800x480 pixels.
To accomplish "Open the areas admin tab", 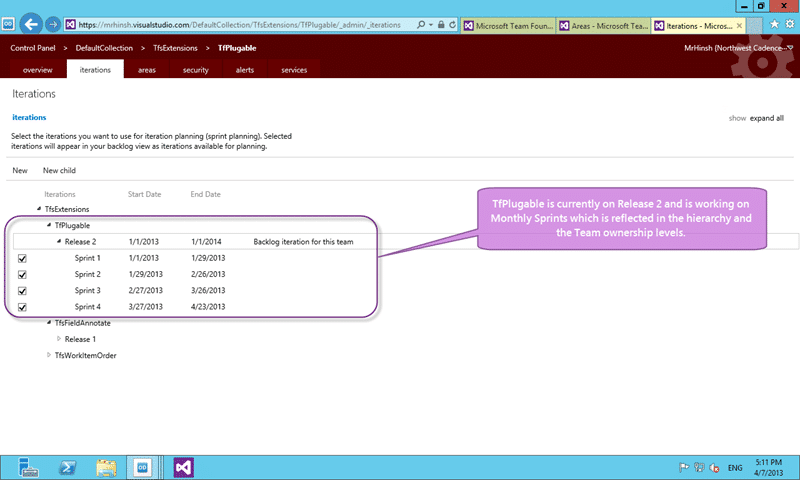I will 146,70.
